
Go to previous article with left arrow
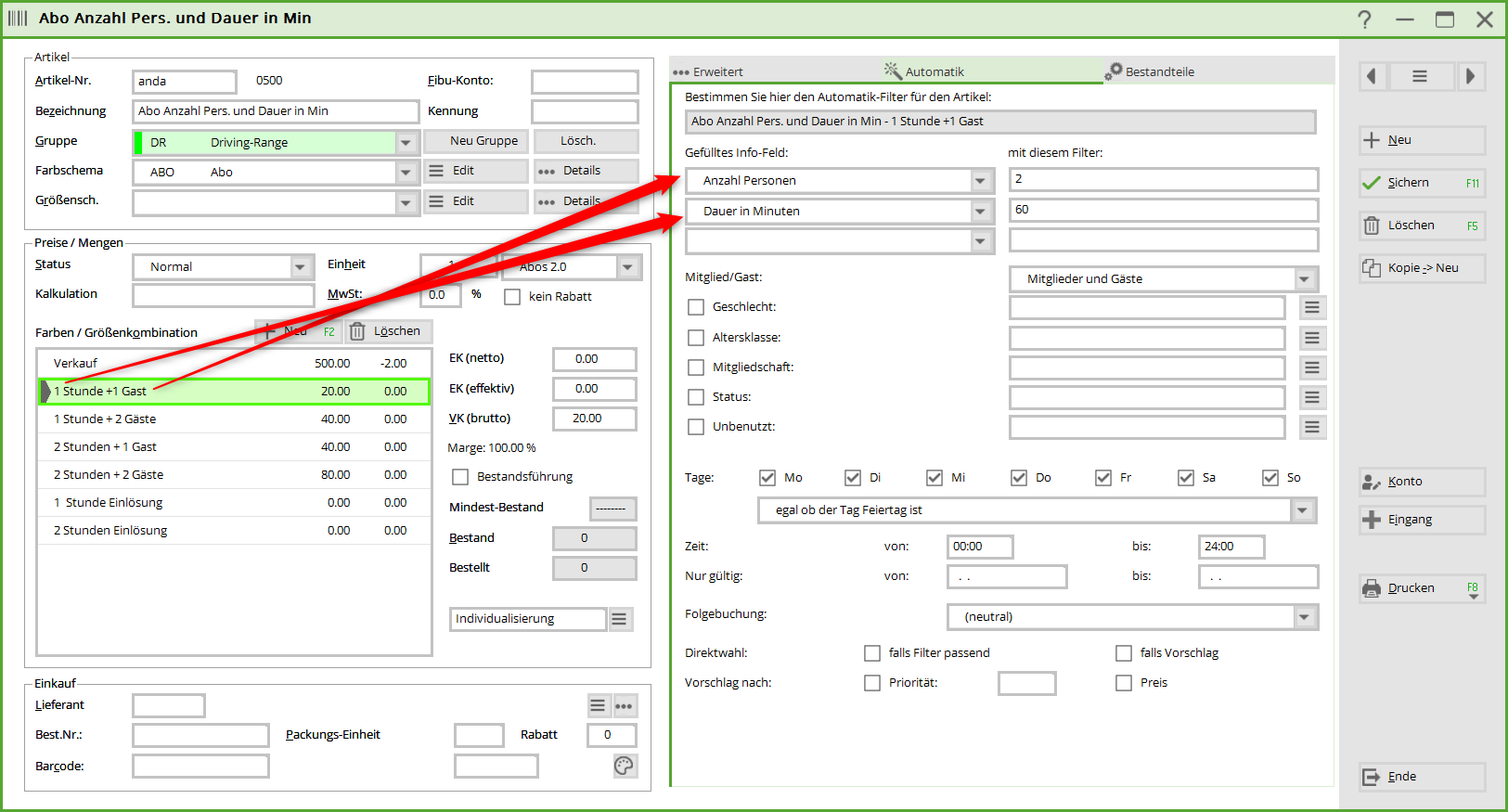point(1373,76)
